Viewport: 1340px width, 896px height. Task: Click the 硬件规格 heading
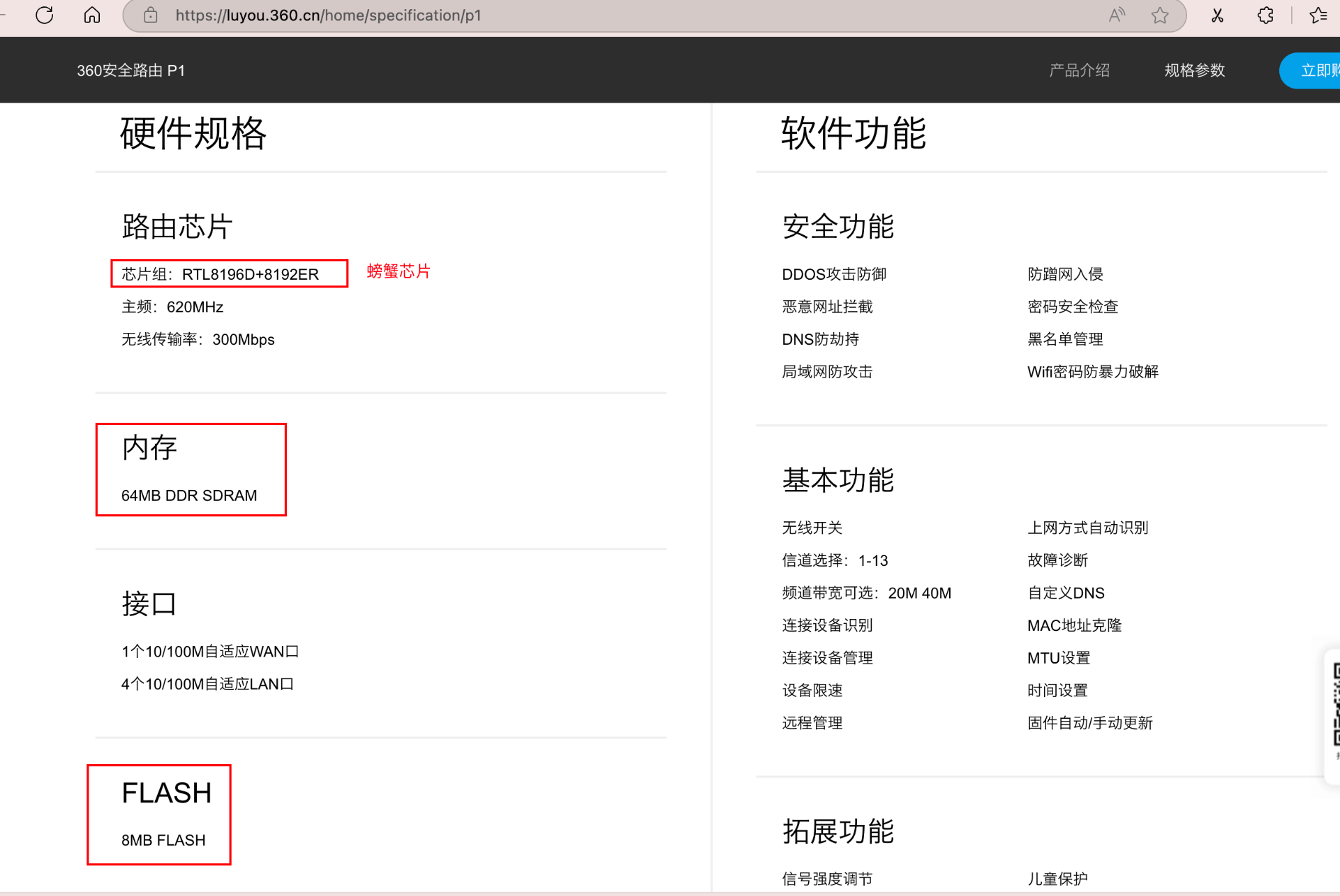pyautogui.click(x=193, y=133)
